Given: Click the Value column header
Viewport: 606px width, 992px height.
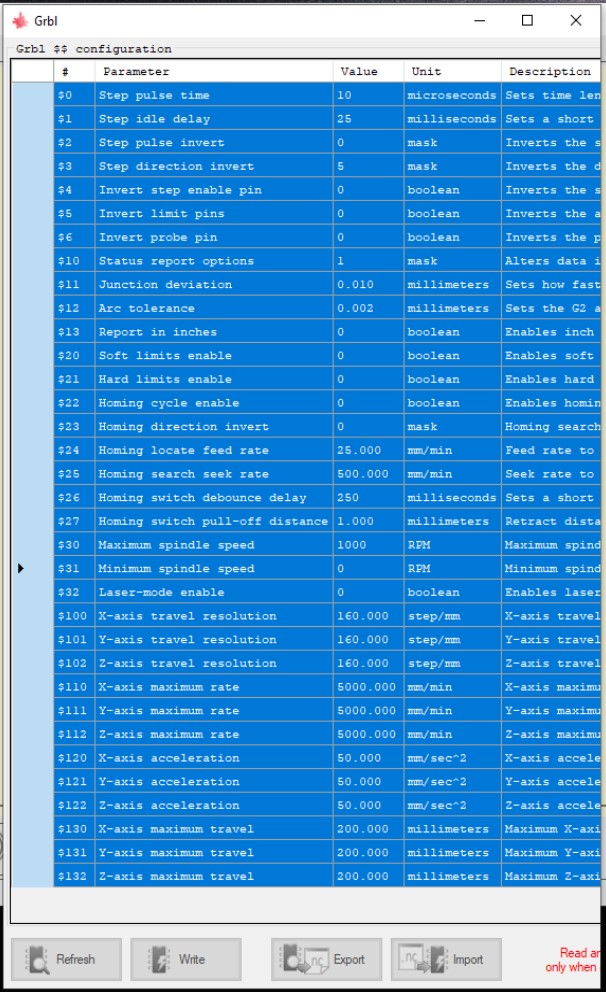Looking at the screenshot, I should [x=368, y=71].
